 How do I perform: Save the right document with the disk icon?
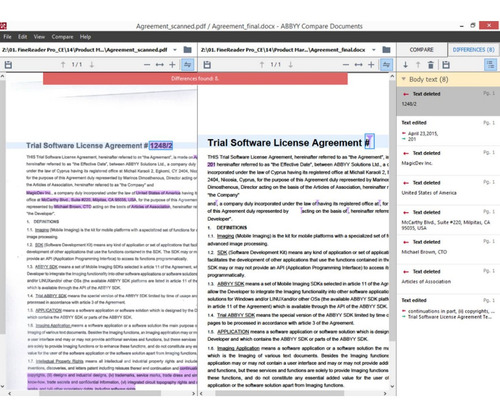(207, 65)
